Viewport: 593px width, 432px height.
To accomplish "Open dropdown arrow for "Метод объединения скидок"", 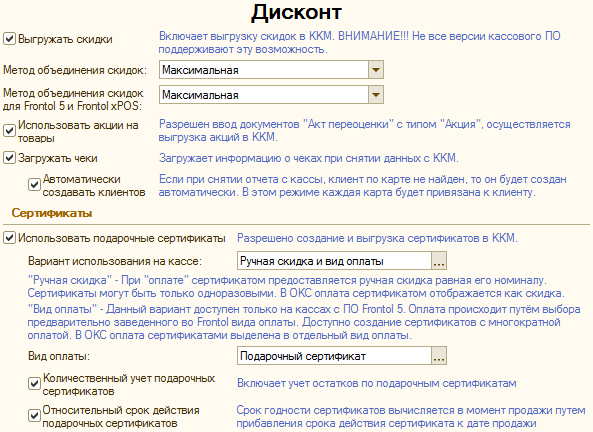I will (376, 70).
